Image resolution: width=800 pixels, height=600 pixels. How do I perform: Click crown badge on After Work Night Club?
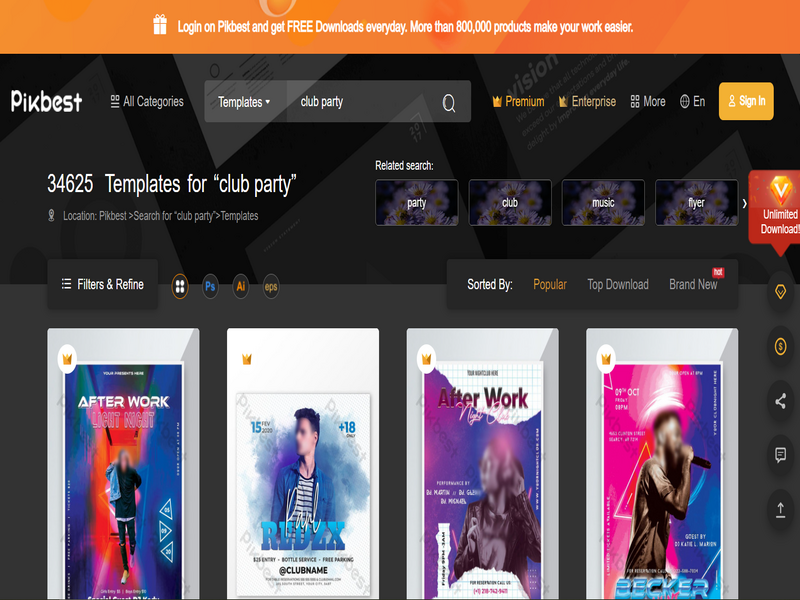[x=427, y=359]
